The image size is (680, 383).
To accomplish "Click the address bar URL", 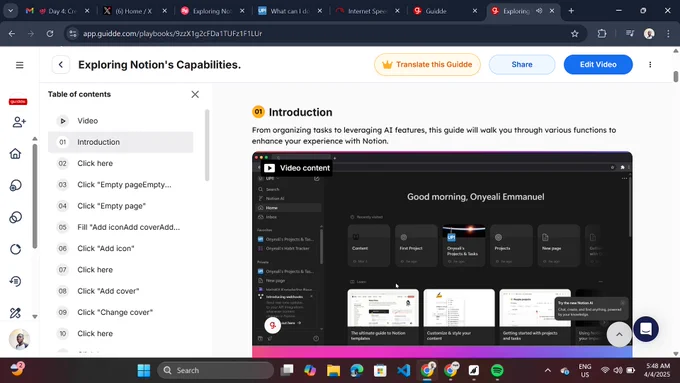I will pos(173,33).
